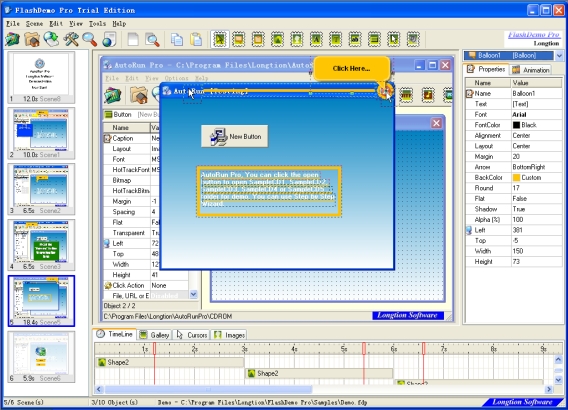
Task: Click the BackColor Custom yellow swatch
Action: 516,177
